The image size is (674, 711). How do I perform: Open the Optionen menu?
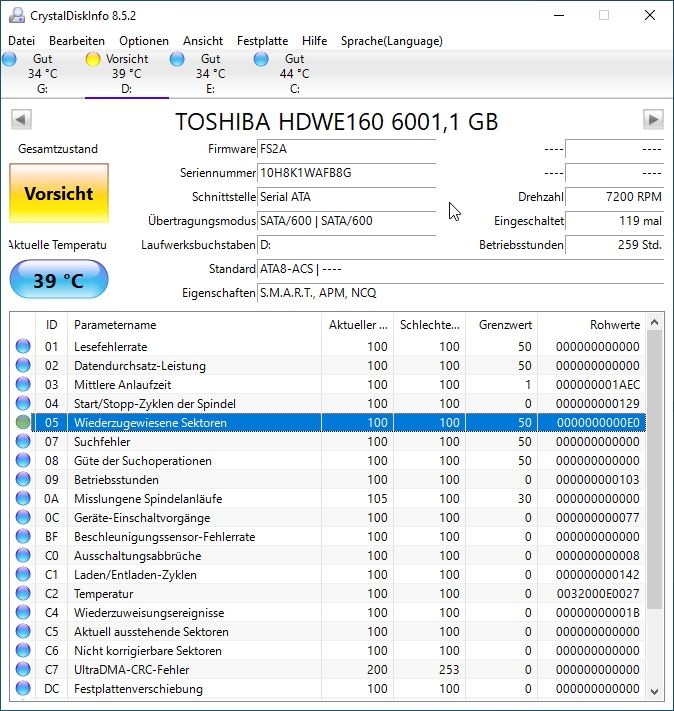click(x=144, y=41)
